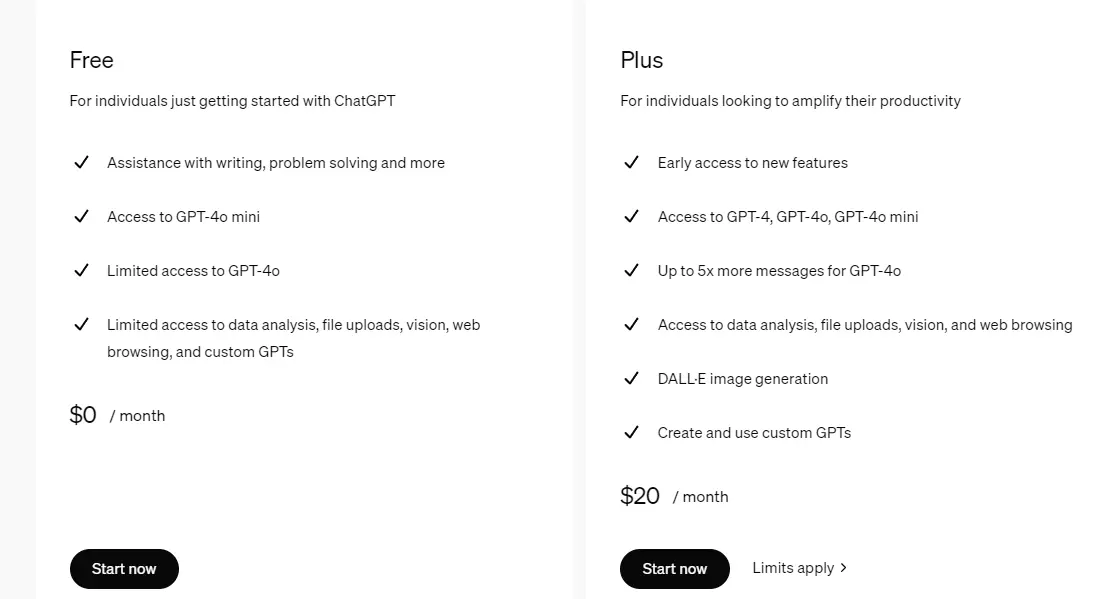Click 'Start now' under the Plus plan
Viewport: 1097px width, 599px height.
pos(675,568)
